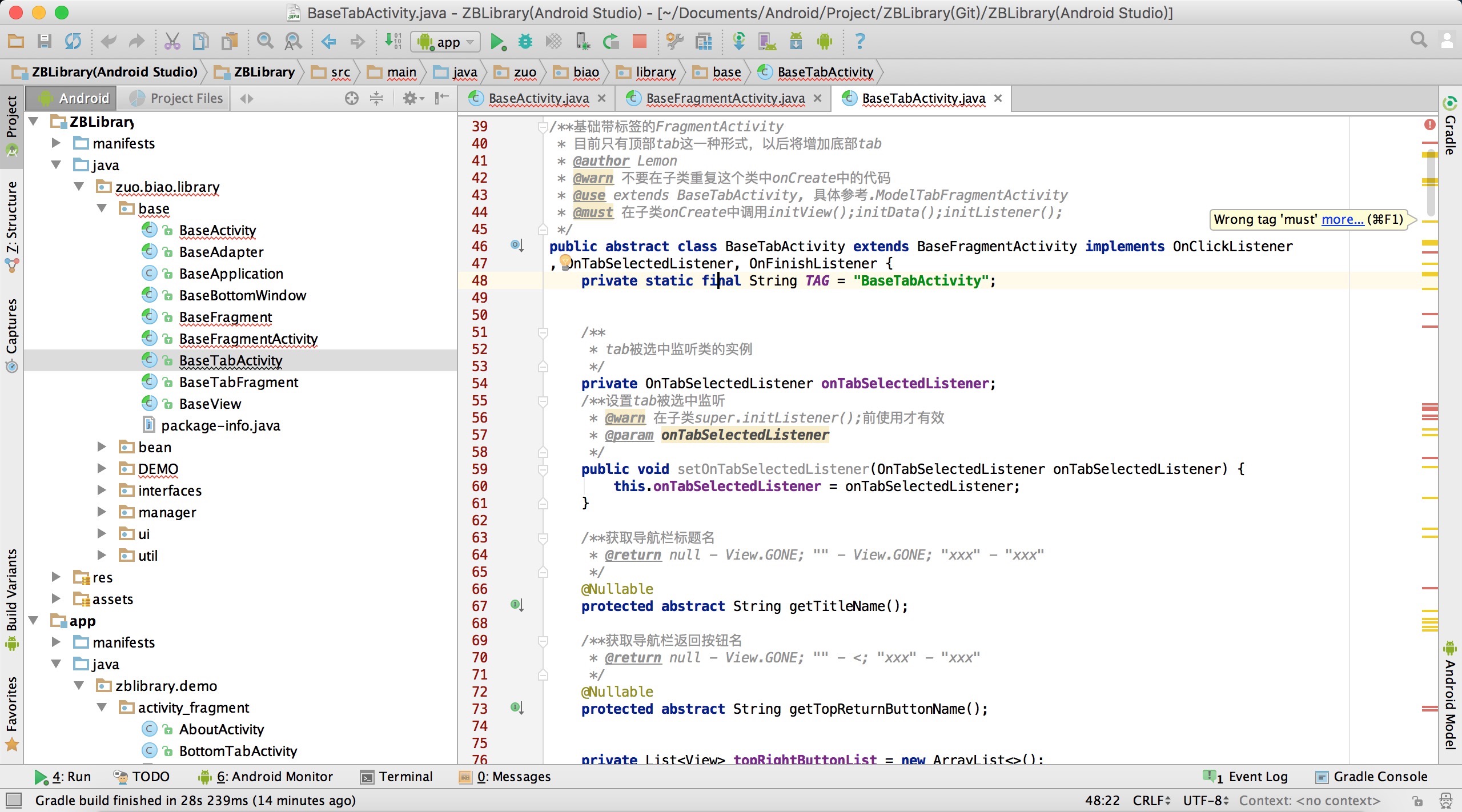Click the Find magnifier icon in toolbar

264,42
